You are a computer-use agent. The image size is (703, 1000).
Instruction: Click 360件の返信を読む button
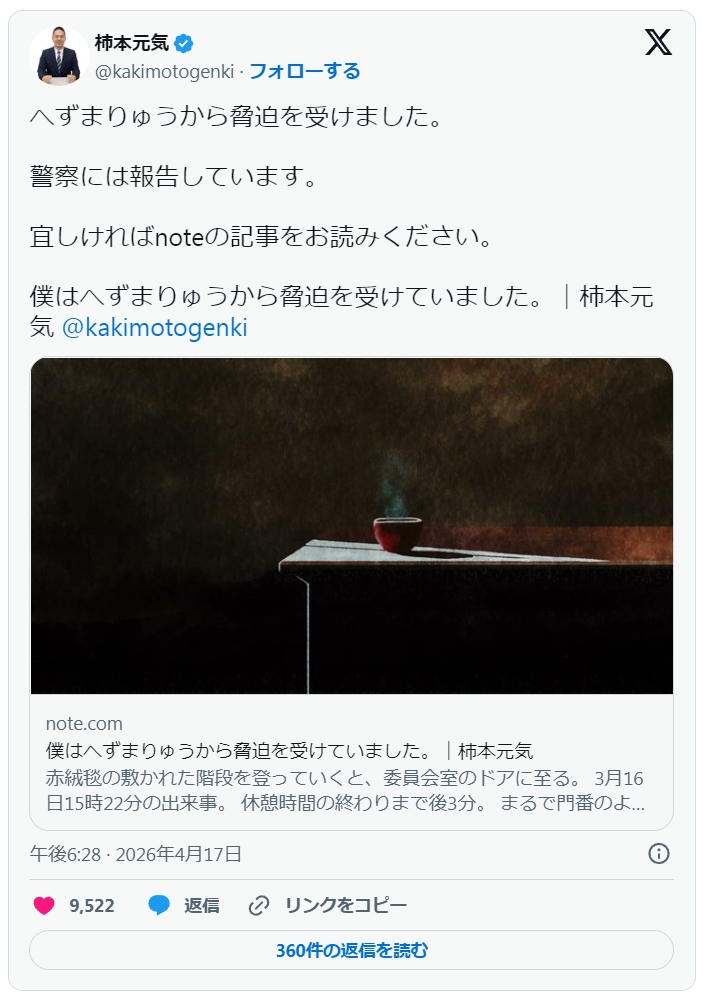[352, 950]
